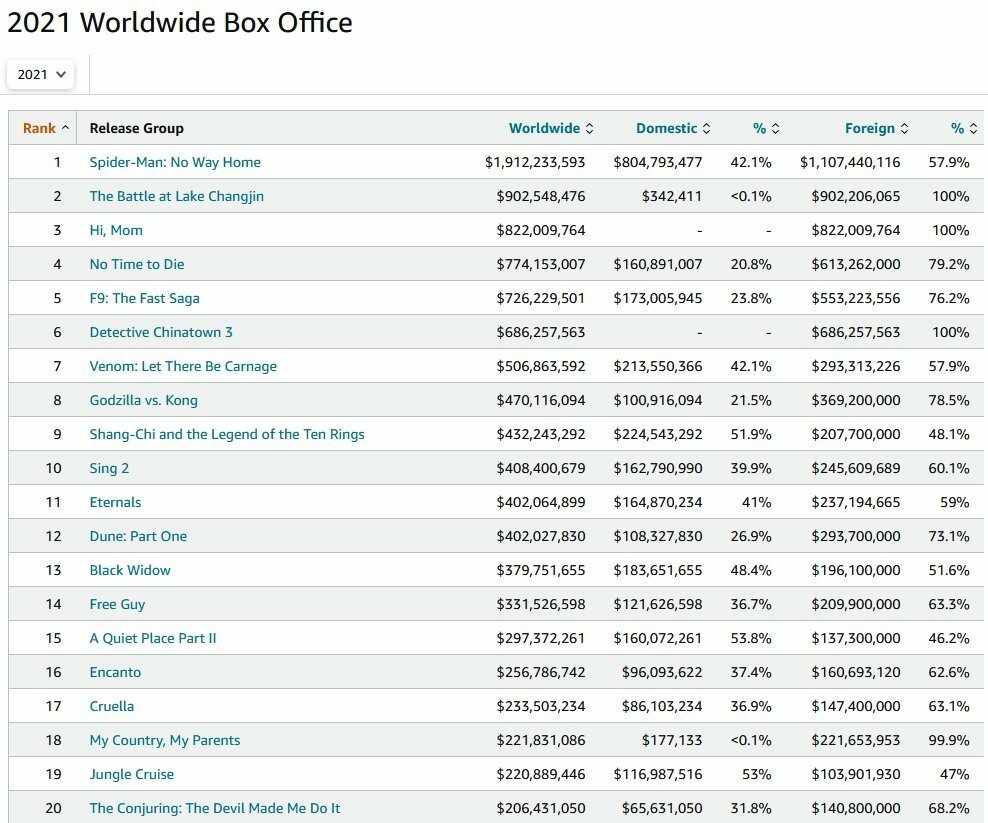Select foreign value $686,257,563
Screen dimensions: 988x823
856,332
